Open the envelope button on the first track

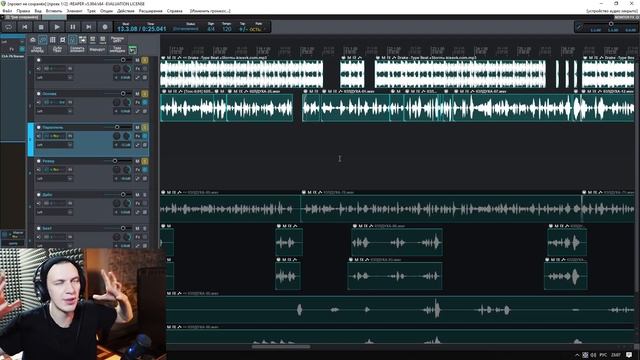pyautogui.click(x=138, y=77)
